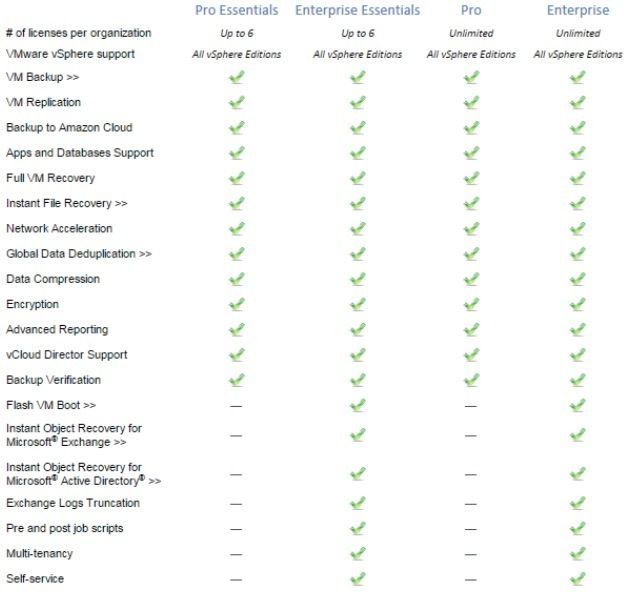Click Pre and post job scripts dash under Pro Essentials

pyautogui.click(x=236, y=529)
